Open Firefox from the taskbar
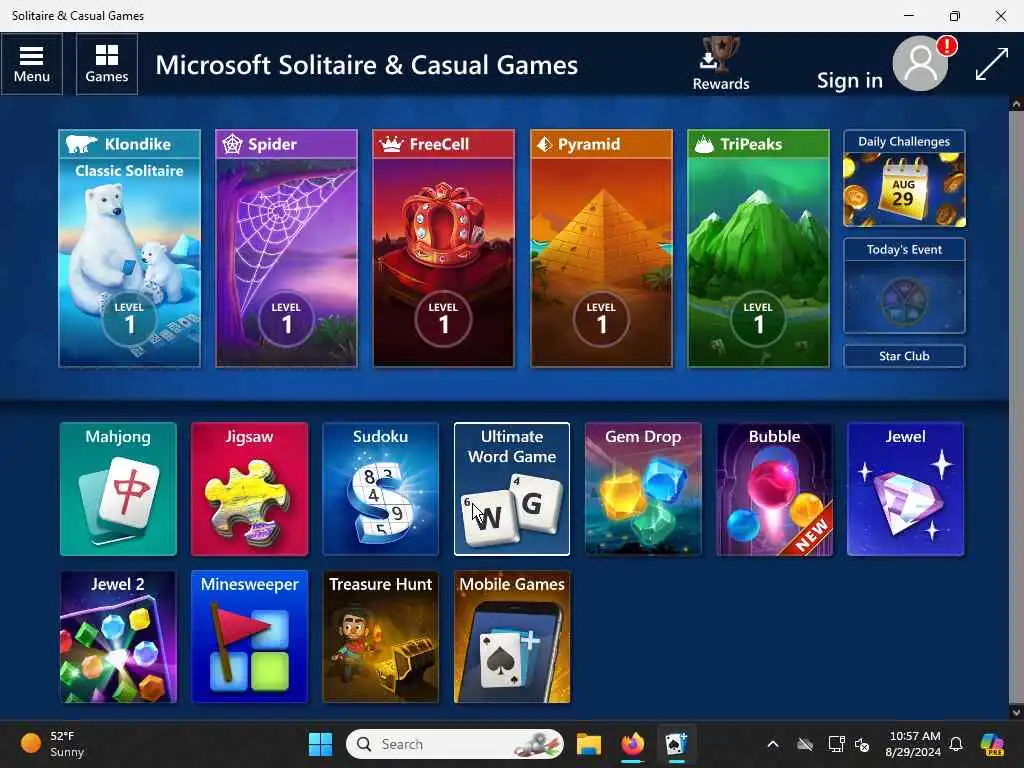 tap(632, 744)
